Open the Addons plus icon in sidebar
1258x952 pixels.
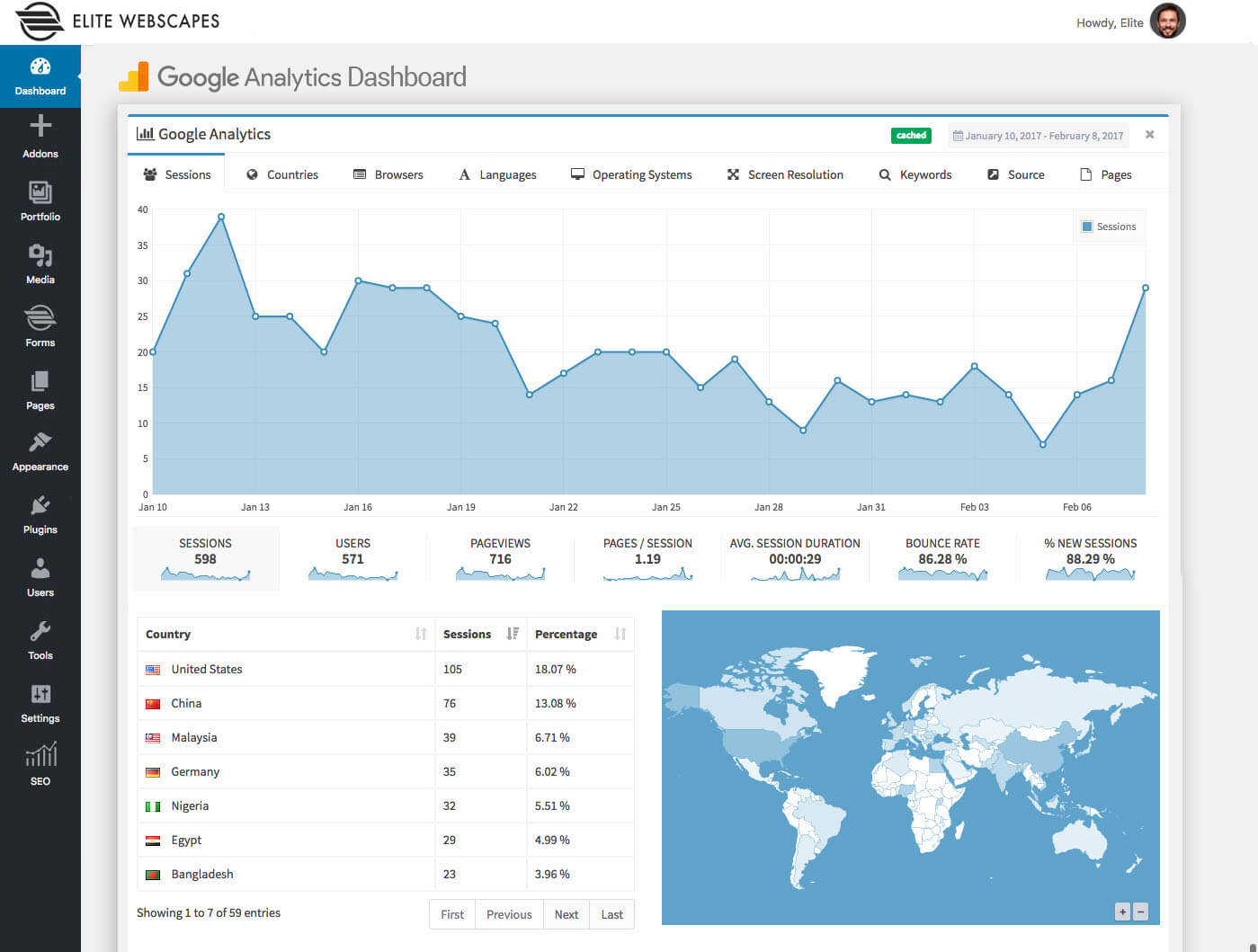pos(40,126)
